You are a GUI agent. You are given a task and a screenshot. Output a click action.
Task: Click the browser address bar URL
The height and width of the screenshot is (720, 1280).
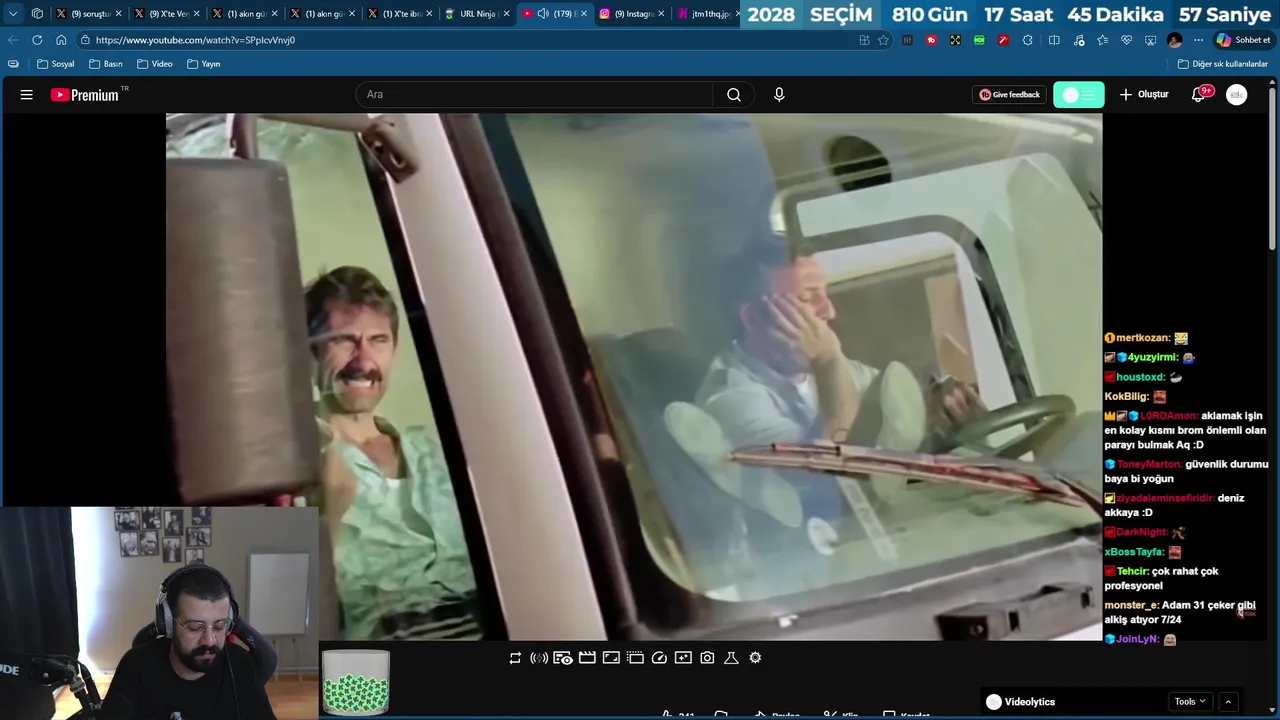pyautogui.click(x=195, y=40)
